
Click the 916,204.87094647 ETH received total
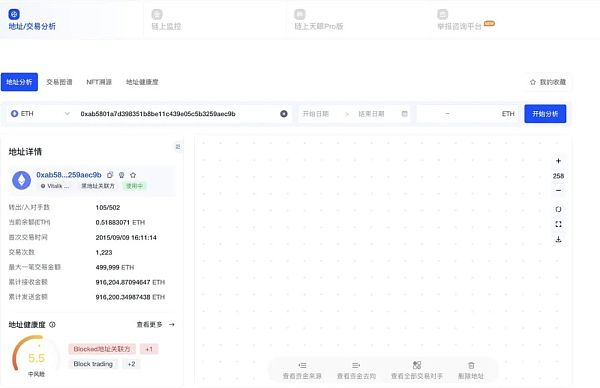pyautogui.click(x=130, y=282)
